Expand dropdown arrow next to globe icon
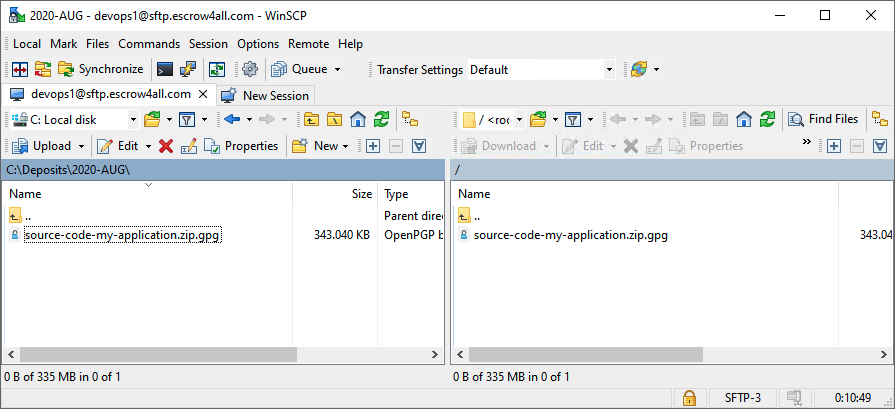895x409 pixels. [656, 70]
